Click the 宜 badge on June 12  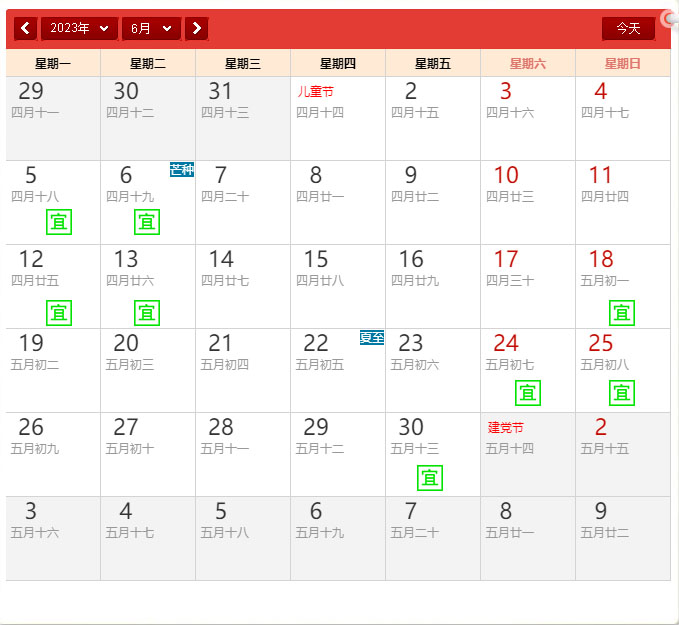[x=59, y=313]
